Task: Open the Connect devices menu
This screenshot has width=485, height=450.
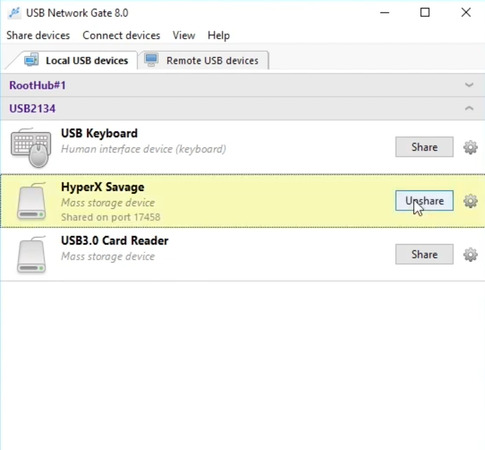Action: point(121,35)
